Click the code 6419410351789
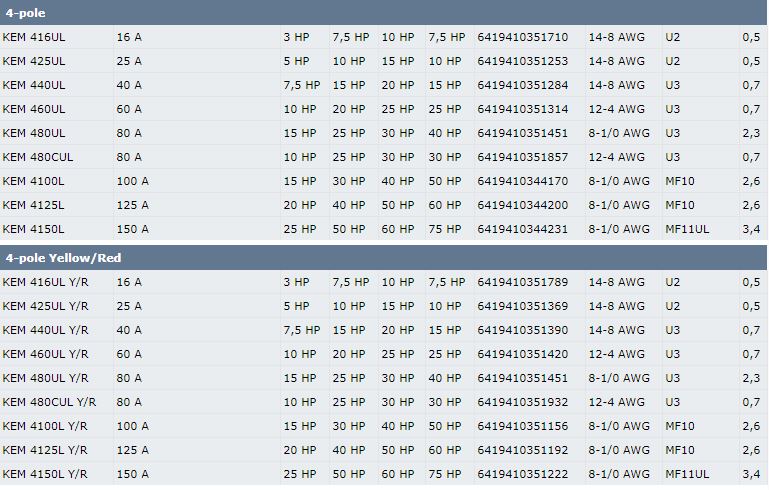Viewport: 769px width, 490px height. [x=523, y=283]
